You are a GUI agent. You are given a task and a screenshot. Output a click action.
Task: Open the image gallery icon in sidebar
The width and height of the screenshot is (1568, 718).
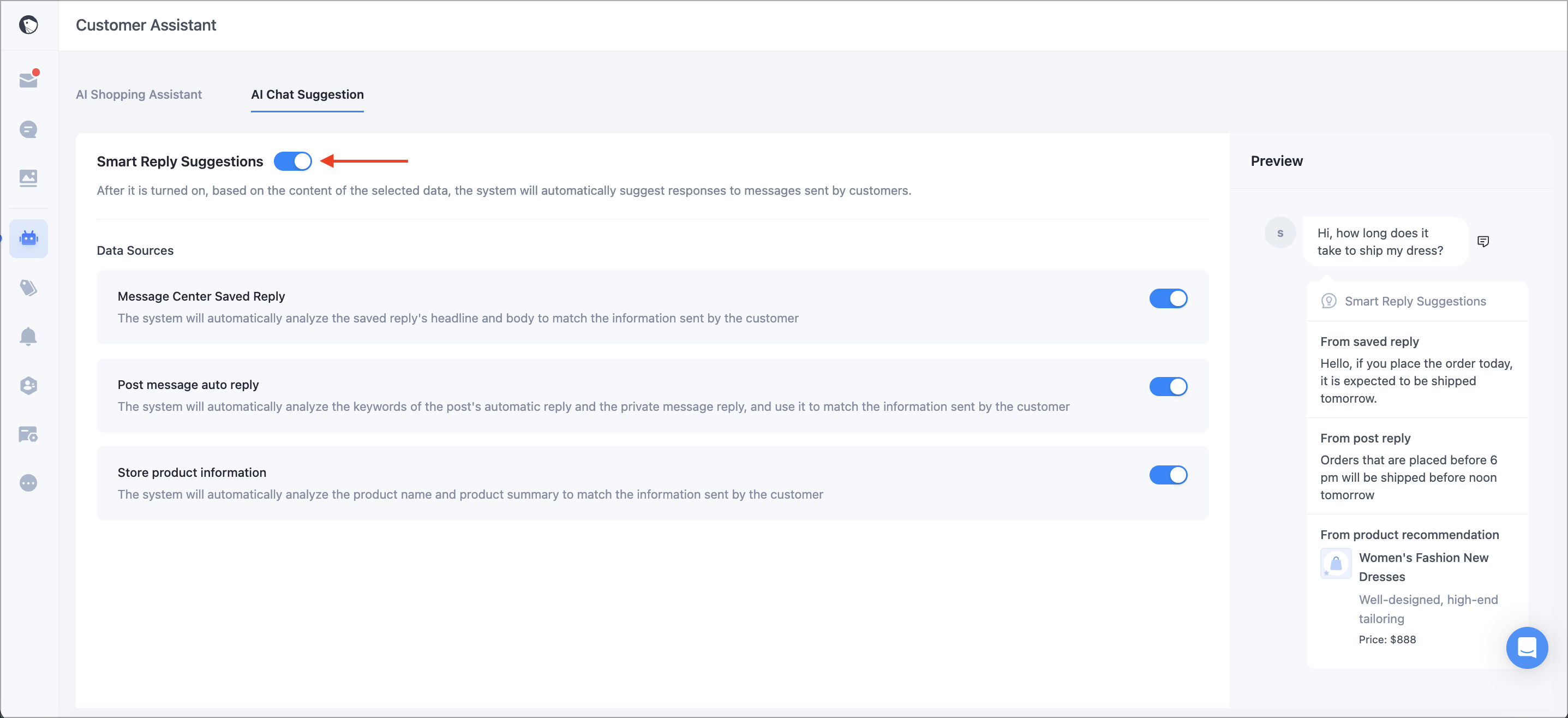pyautogui.click(x=28, y=178)
